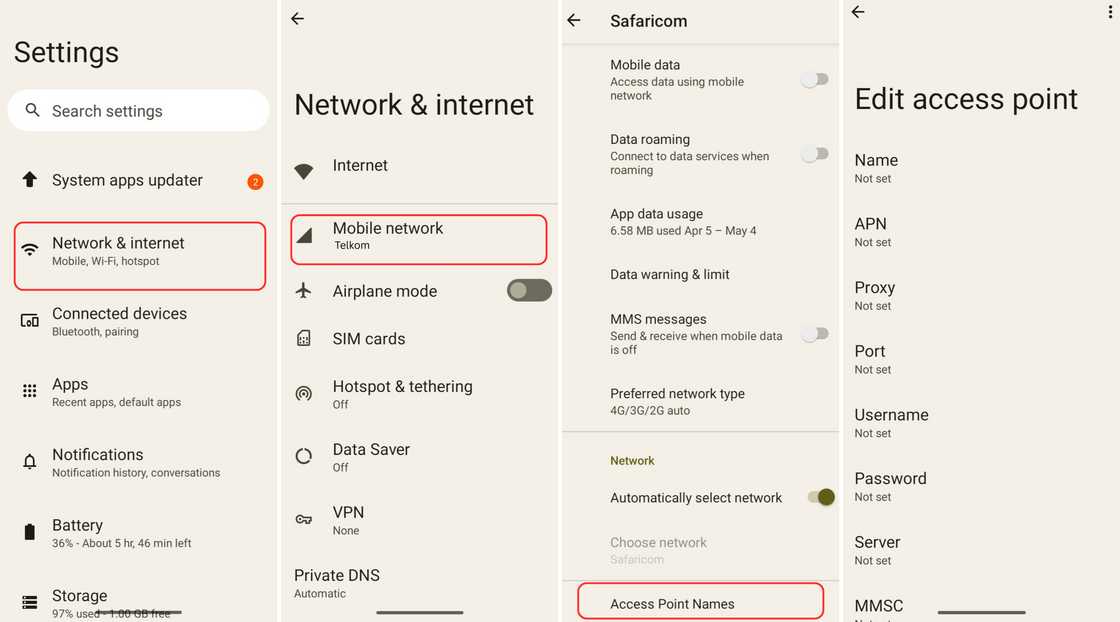
Task: Open the Network & internet settings entry
Action: pos(140,256)
